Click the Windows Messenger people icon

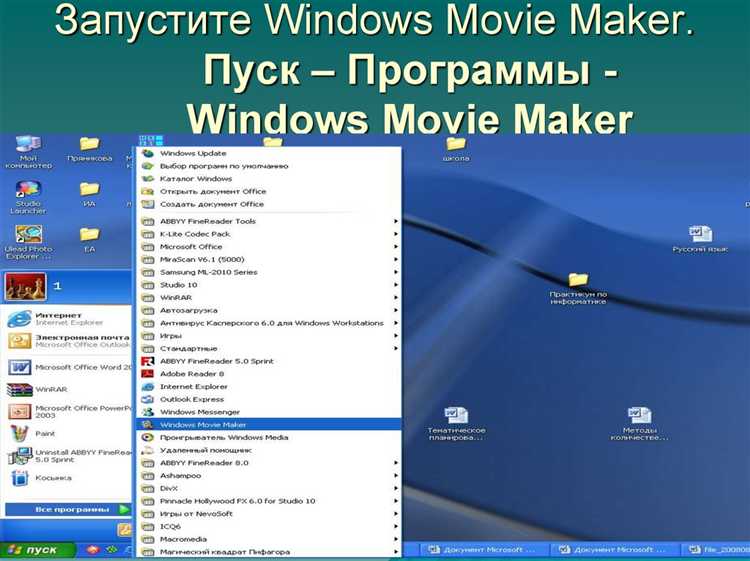[148, 412]
